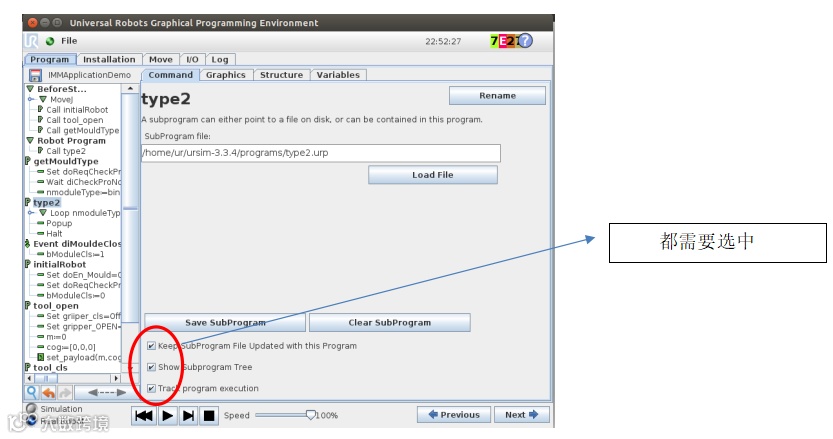Viewport: 833px width, 439px height.
Task: Select the initialRobot subprogram node
Action: pos(60,264)
